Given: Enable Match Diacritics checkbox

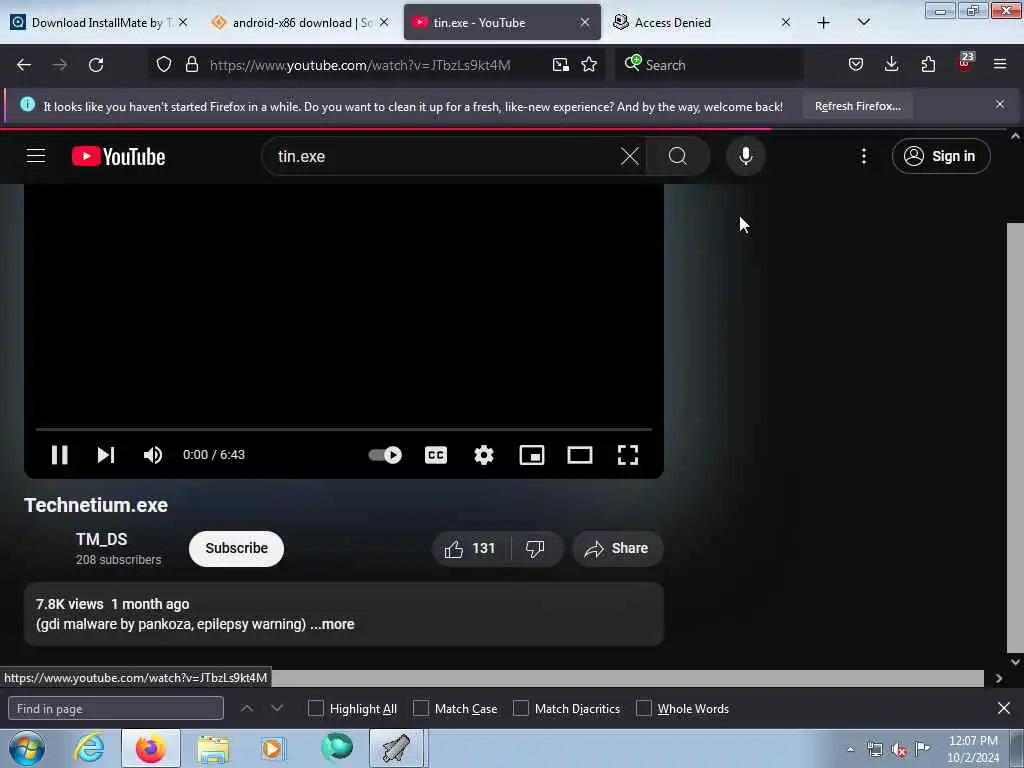Looking at the screenshot, I should (x=521, y=708).
